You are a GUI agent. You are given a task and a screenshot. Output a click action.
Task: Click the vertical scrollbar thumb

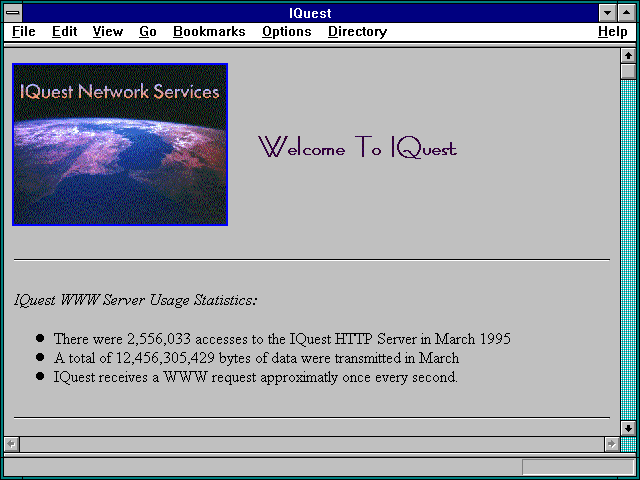(x=628, y=71)
